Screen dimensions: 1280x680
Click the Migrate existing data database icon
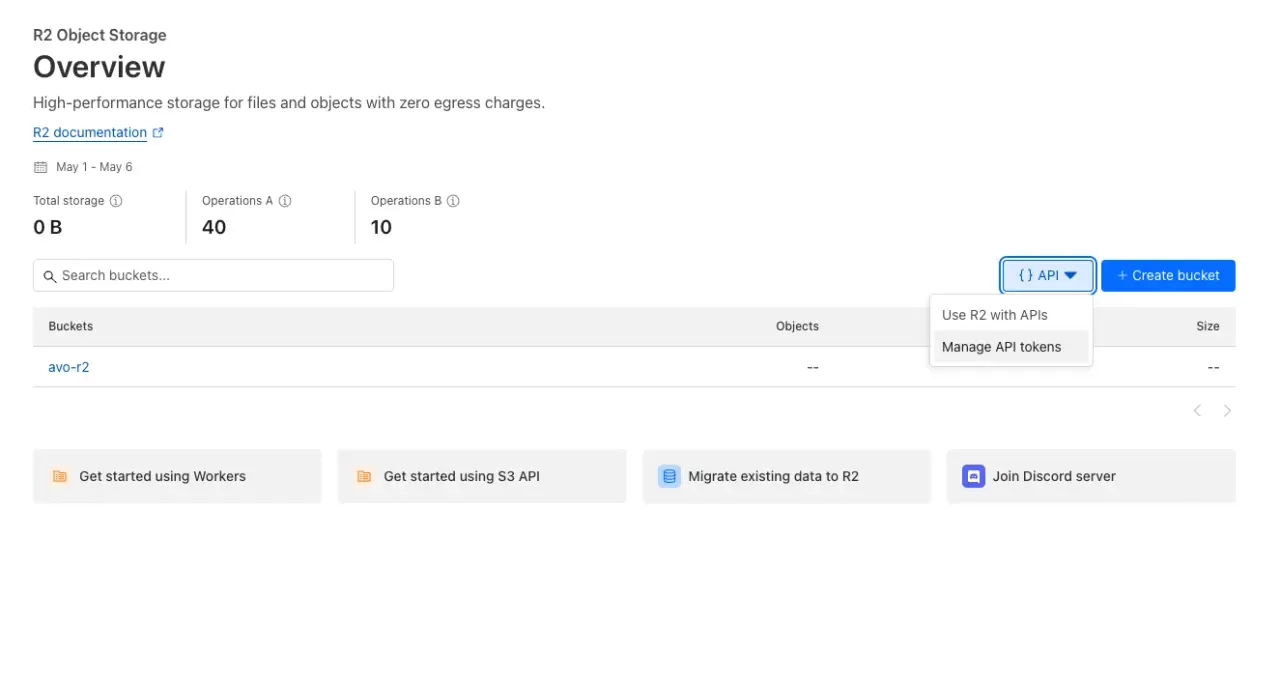[x=669, y=476]
